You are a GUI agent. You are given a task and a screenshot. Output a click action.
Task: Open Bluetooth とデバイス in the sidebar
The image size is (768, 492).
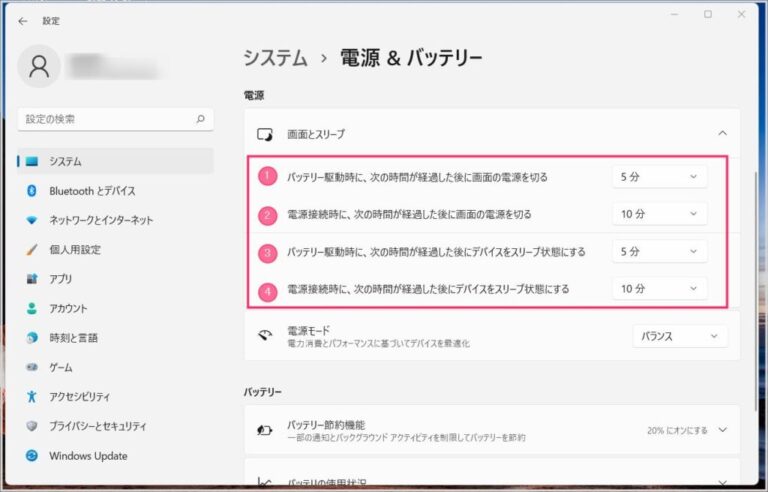pos(92,191)
